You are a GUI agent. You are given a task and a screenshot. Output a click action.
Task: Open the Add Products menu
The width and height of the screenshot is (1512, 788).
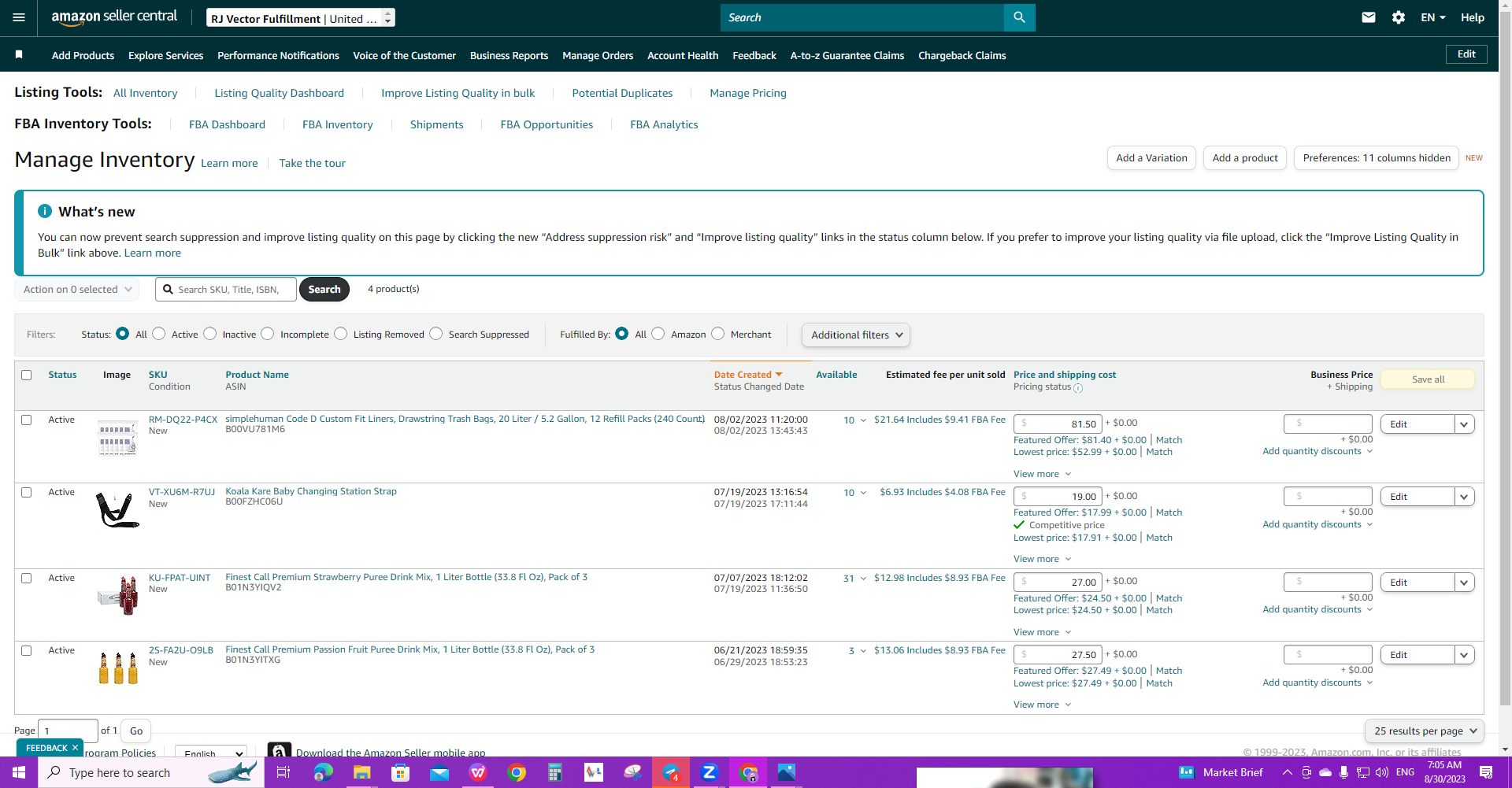point(83,55)
